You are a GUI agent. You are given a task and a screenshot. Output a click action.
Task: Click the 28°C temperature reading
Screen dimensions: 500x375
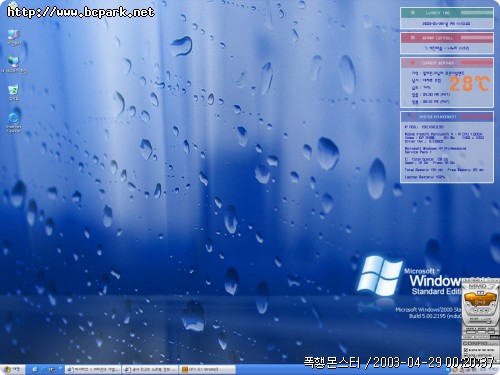pyautogui.click(x=469, y=83)
